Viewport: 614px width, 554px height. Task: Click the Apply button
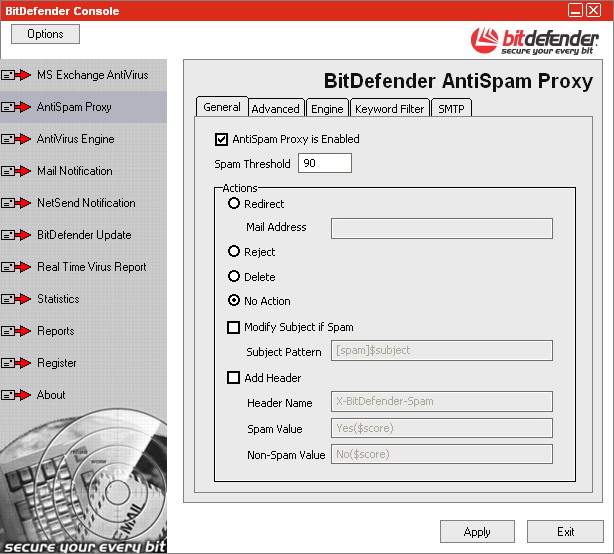coord(477,532)
